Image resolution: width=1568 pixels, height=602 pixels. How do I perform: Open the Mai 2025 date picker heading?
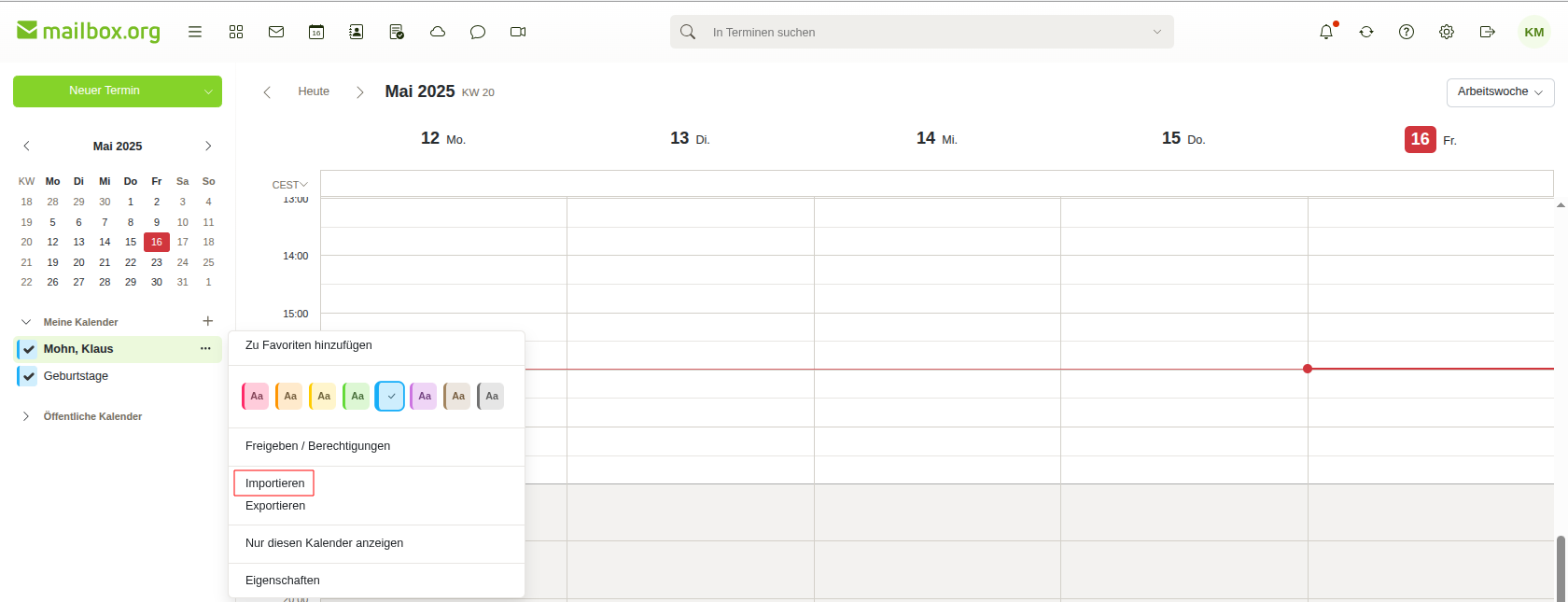[x=440, y=91]
